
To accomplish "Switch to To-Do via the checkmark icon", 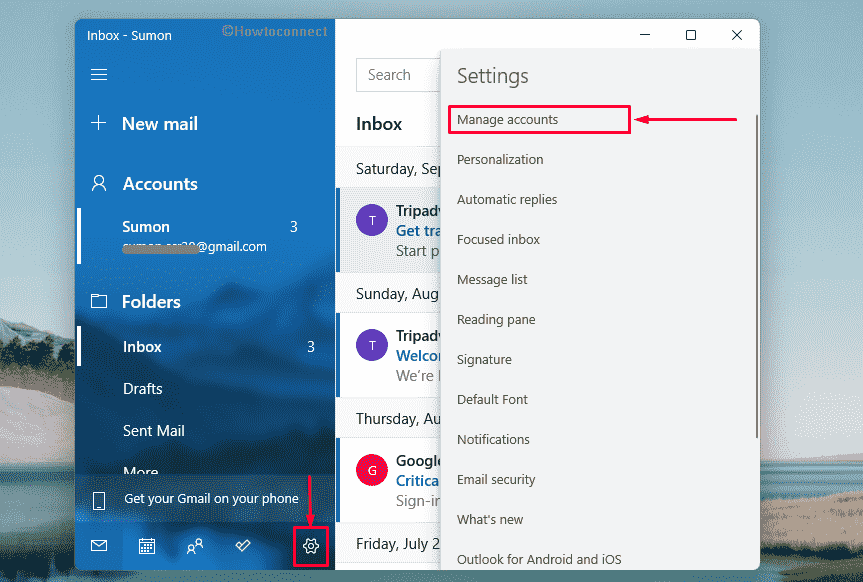I will pos(242,546).
